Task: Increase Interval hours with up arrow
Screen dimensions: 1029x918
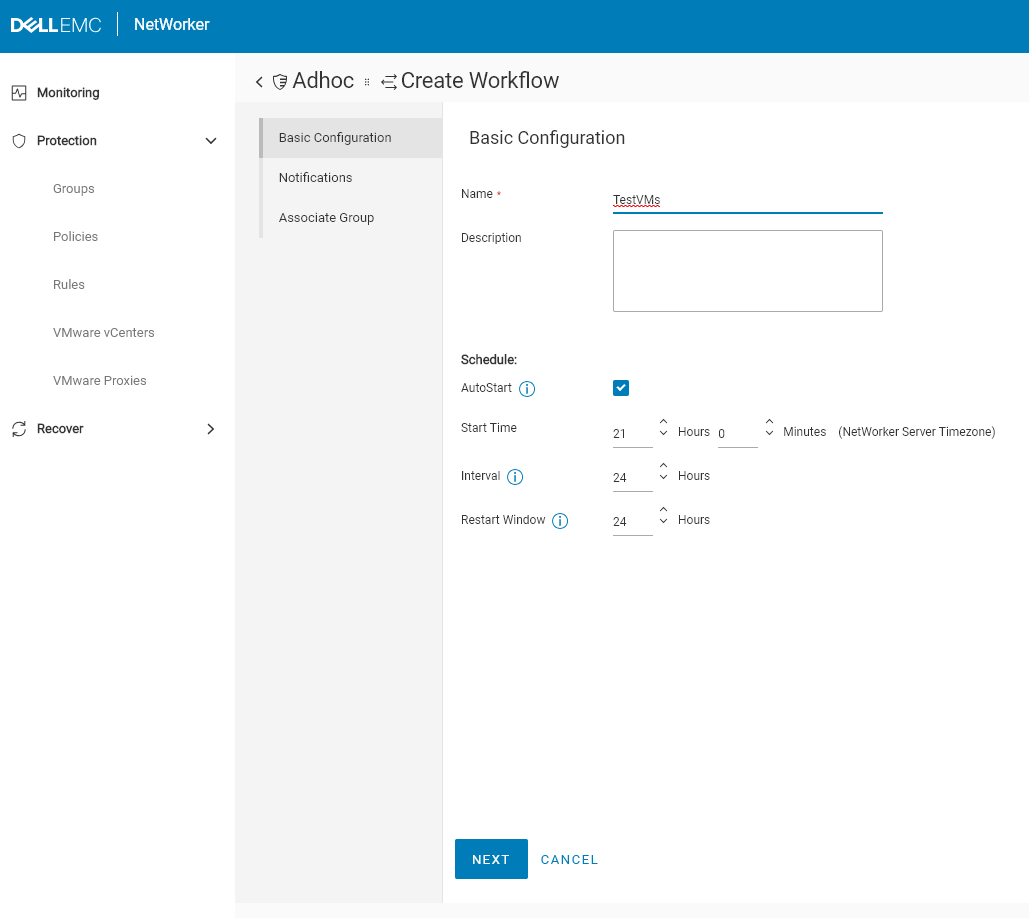Action: point(663,465)
